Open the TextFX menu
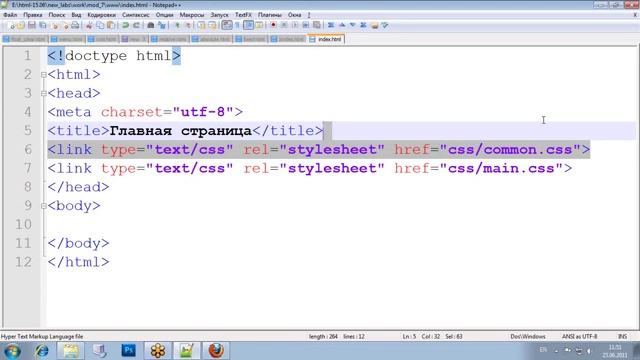 coord(243,15)
